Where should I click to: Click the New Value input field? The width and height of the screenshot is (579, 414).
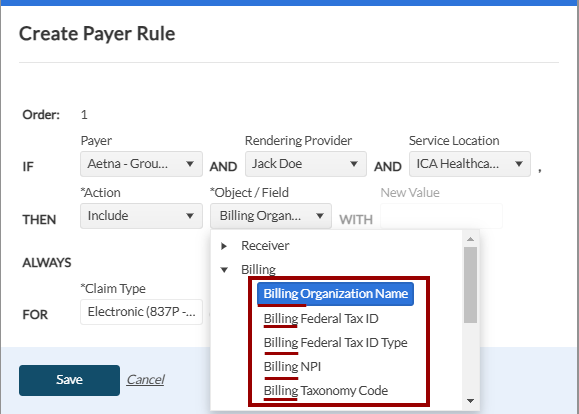click(x=441, y=216)
